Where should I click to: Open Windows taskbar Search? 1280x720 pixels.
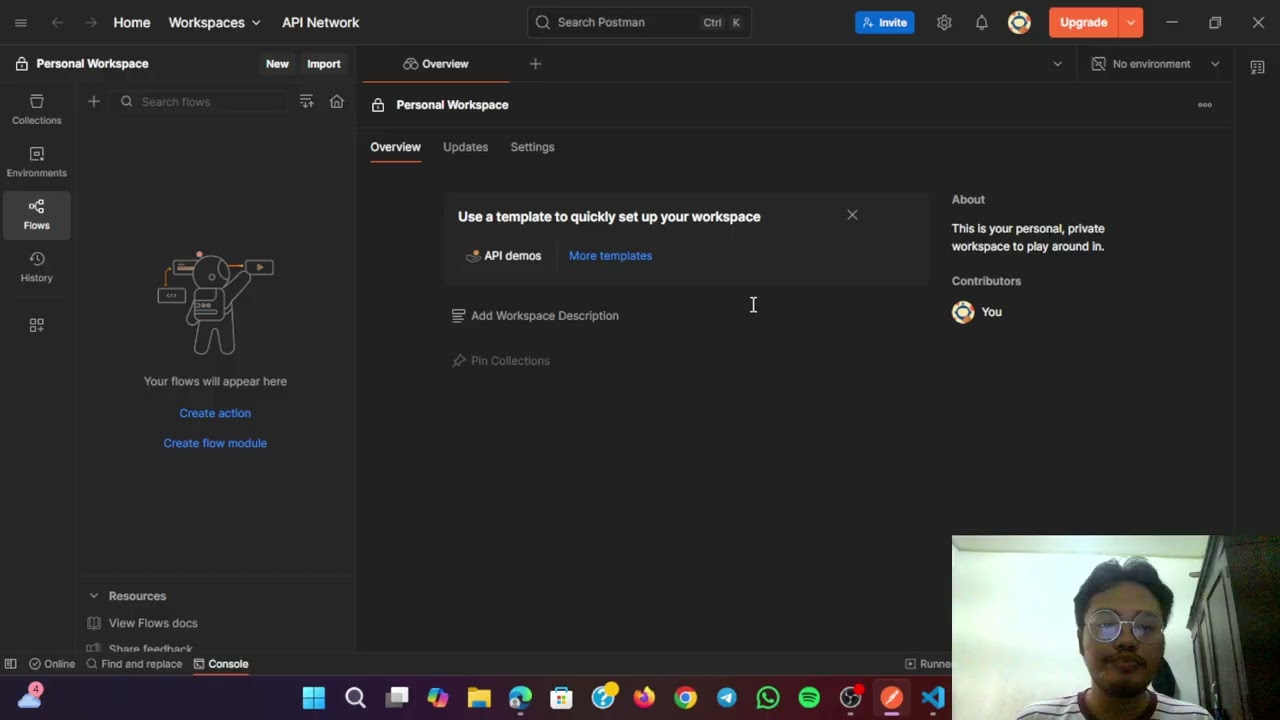click(355, 697)
